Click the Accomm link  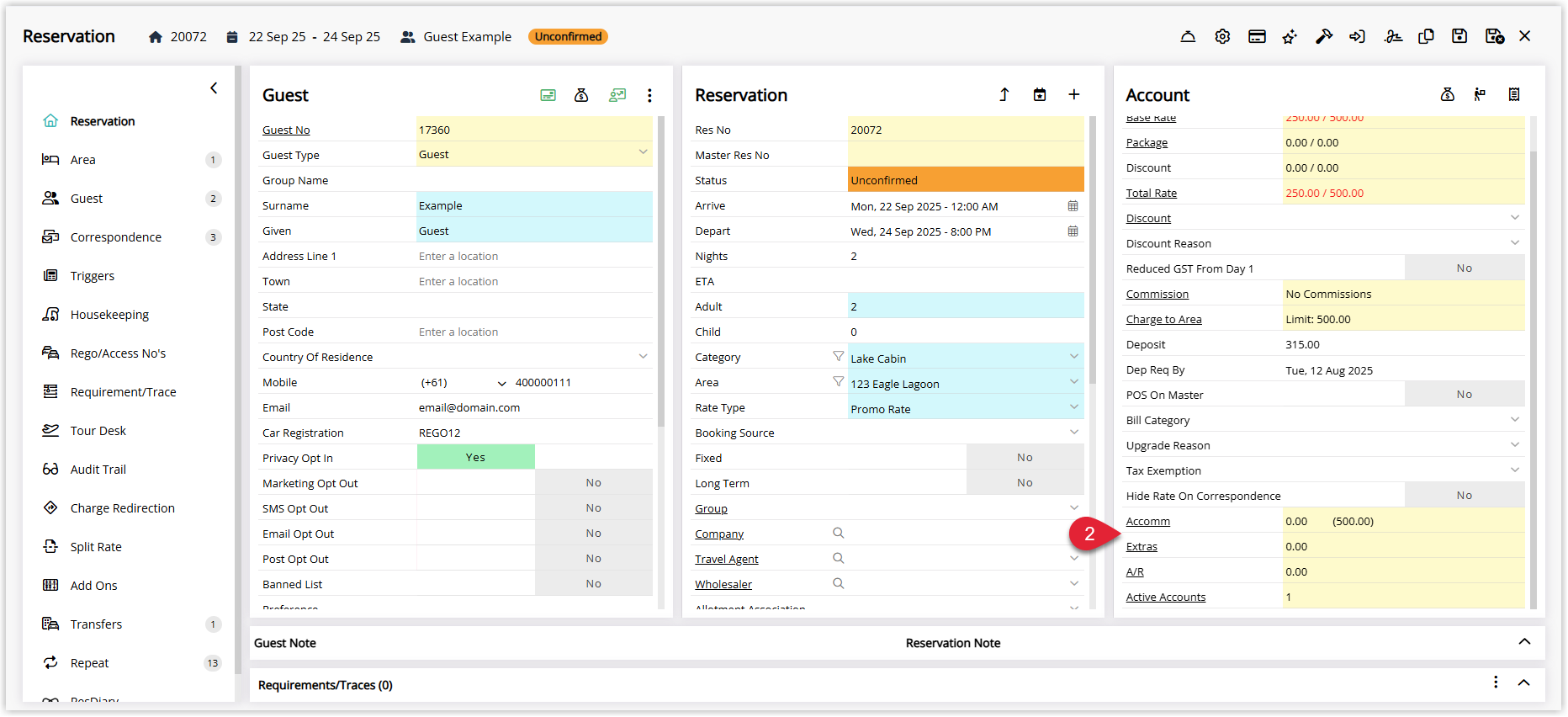point(1148,522)
